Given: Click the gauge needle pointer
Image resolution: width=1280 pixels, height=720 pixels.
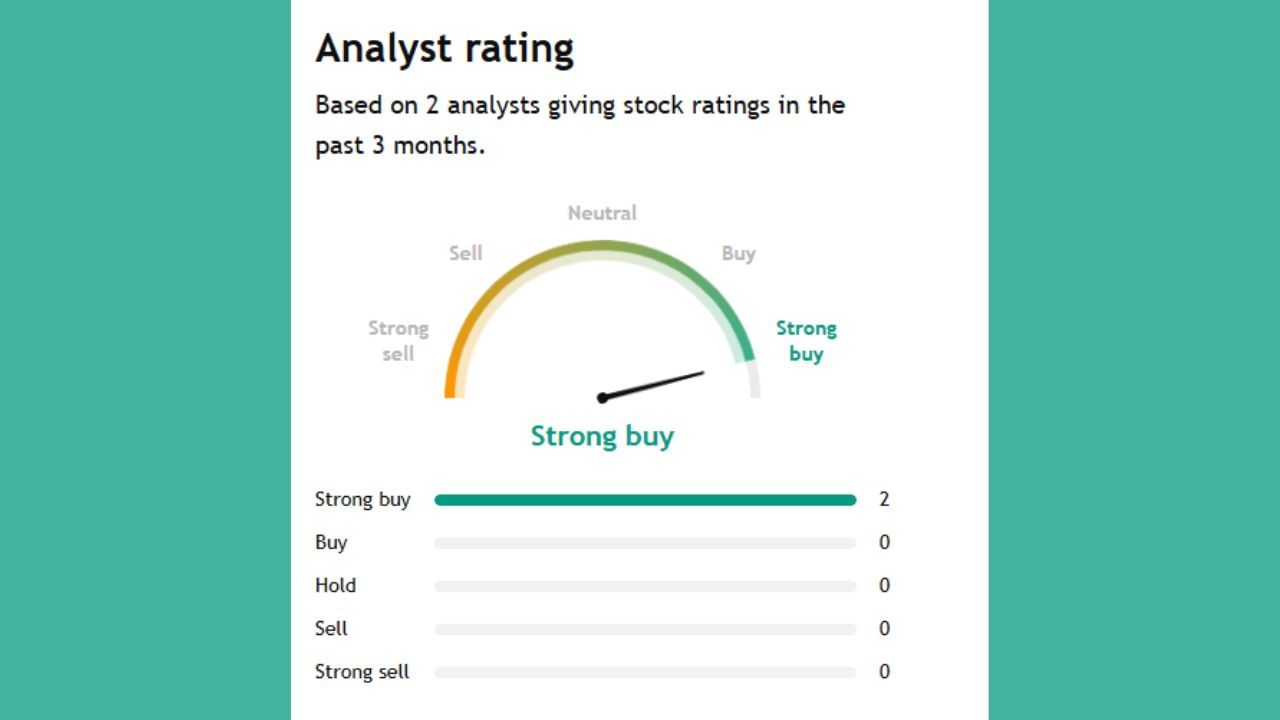Looking at the screenshot, I should (653, 385).
